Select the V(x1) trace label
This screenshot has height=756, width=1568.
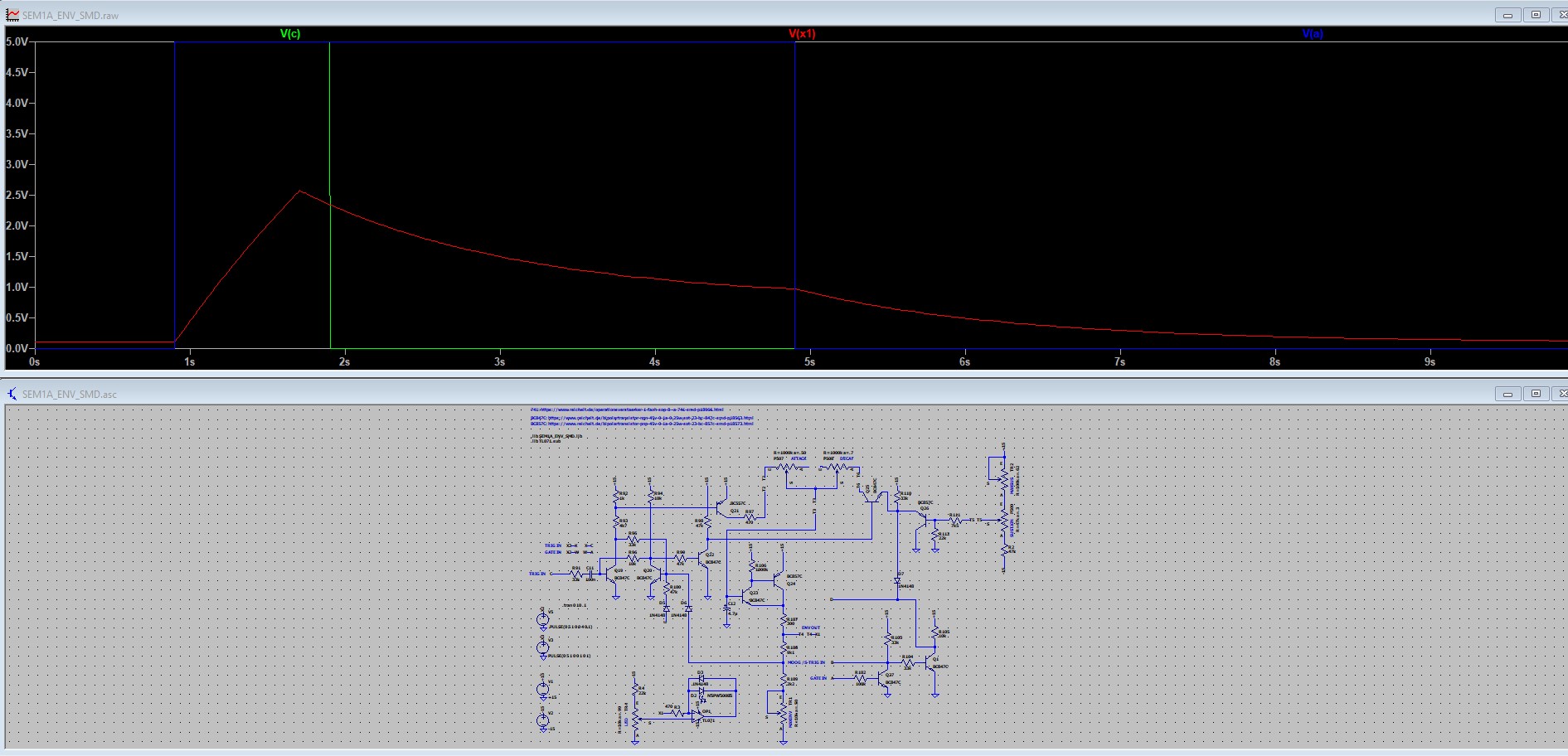(x=802, y=34)
